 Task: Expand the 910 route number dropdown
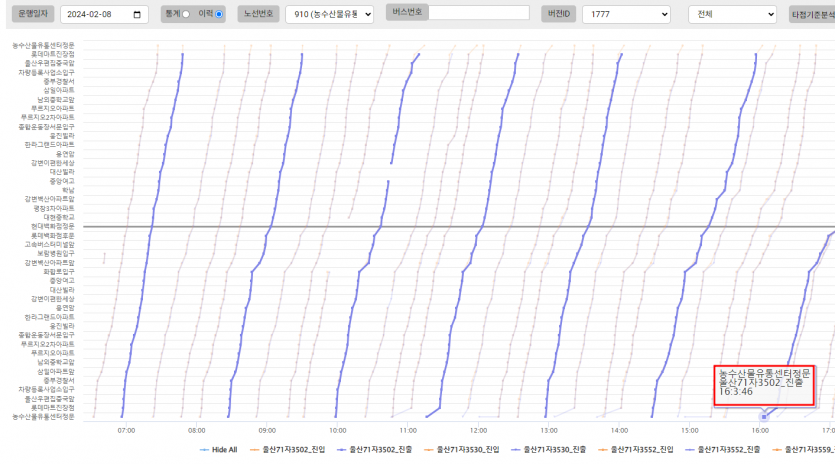pos(328,15)
